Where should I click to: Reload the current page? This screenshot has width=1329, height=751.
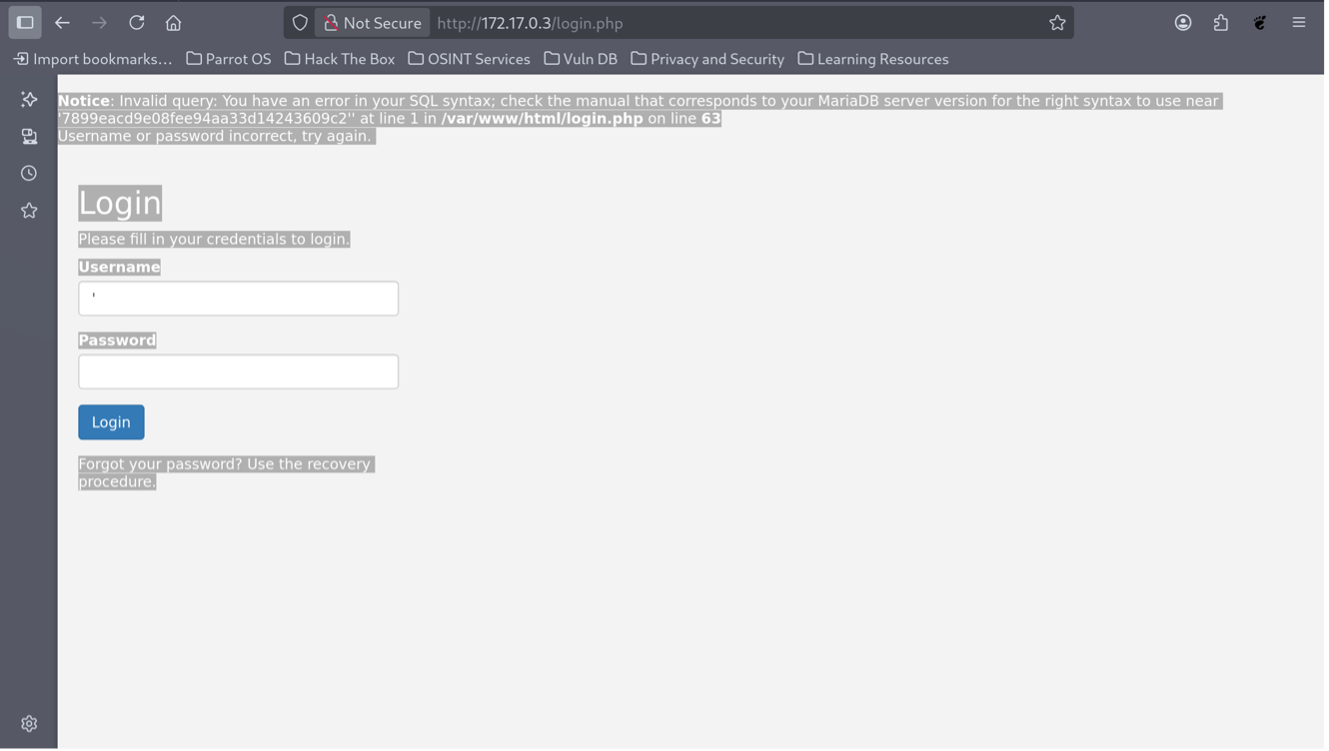[x=137, y=22]
